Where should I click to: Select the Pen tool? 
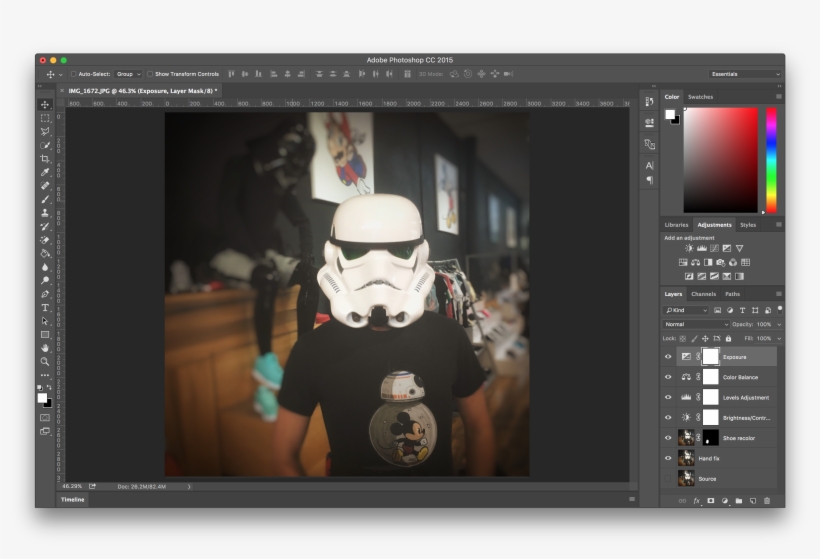pos(45,294)
